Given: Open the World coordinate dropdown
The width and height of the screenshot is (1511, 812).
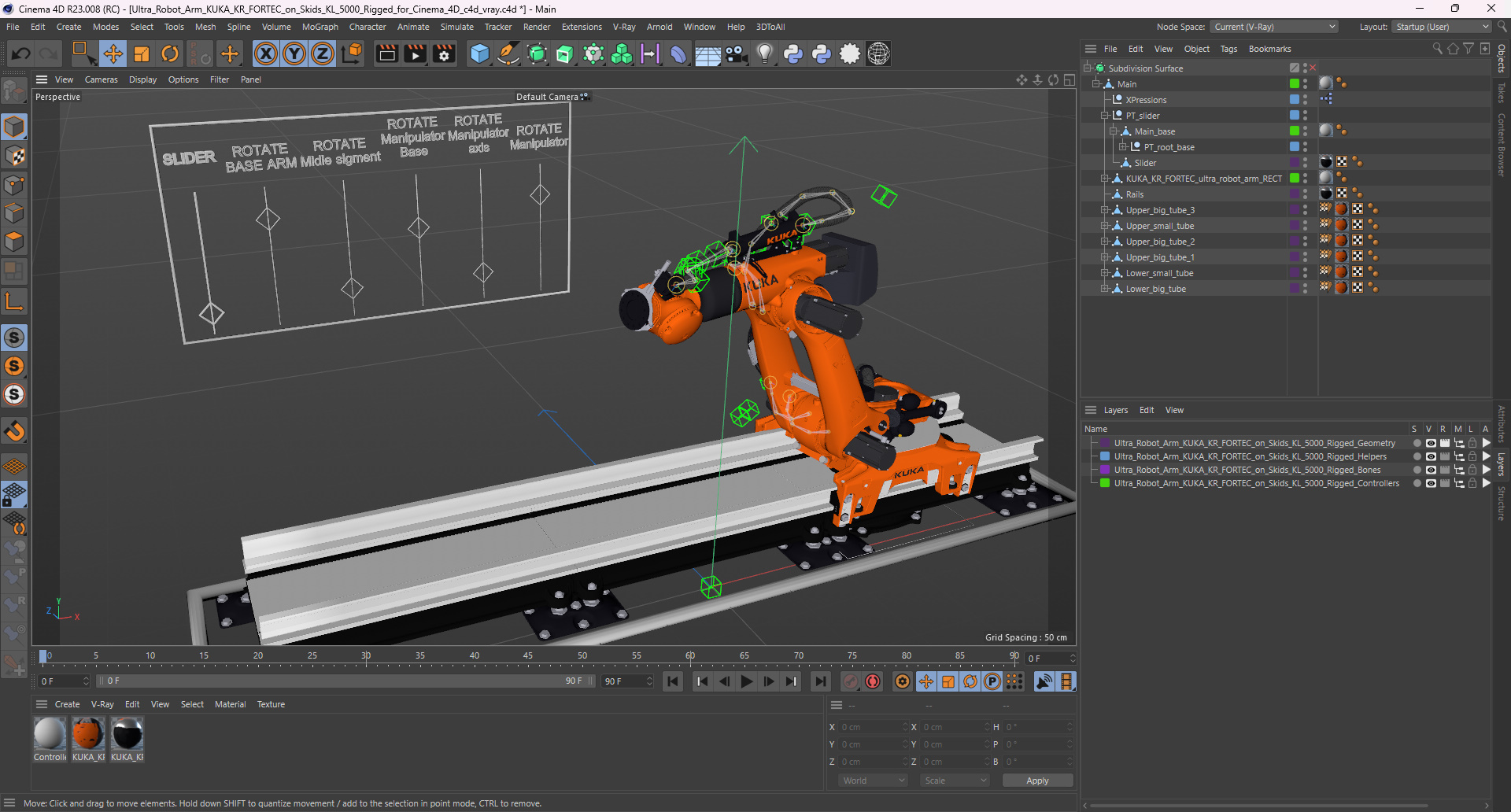Looking at the screenshot, I should coord(874,781).
